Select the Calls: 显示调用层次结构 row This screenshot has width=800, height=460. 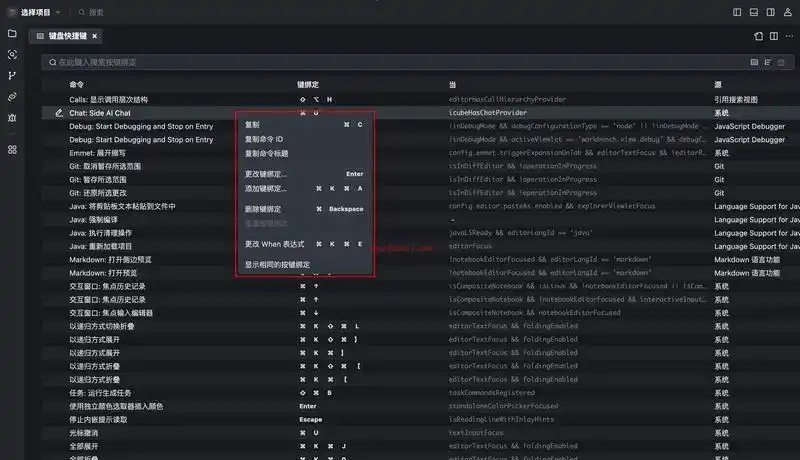[421, 99]
